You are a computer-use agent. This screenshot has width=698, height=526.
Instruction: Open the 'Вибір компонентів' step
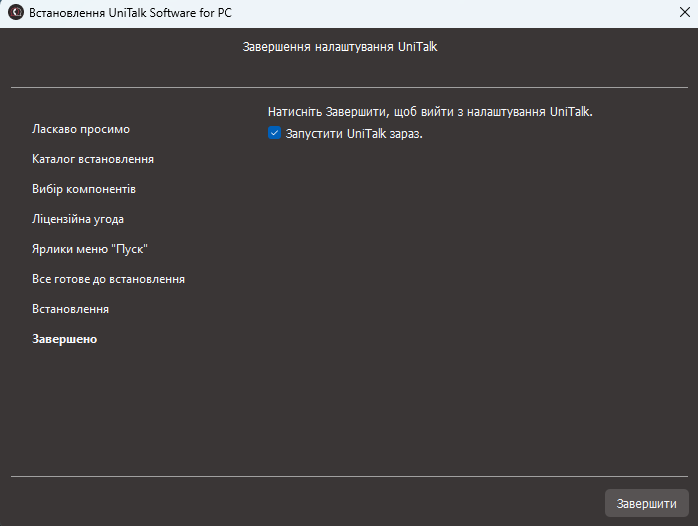point(84,189)
